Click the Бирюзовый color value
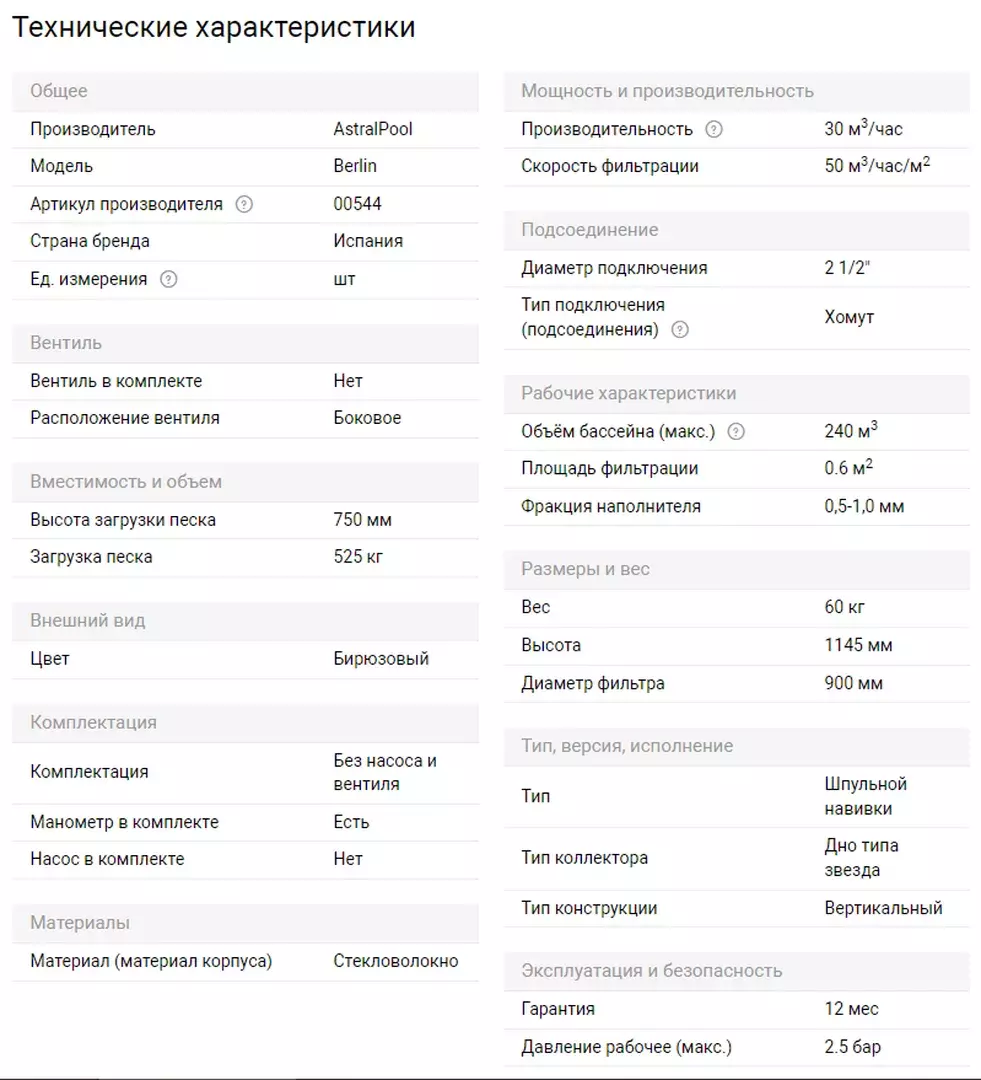The width and height of the screenshot is (981, 1080). coord(381,658)
